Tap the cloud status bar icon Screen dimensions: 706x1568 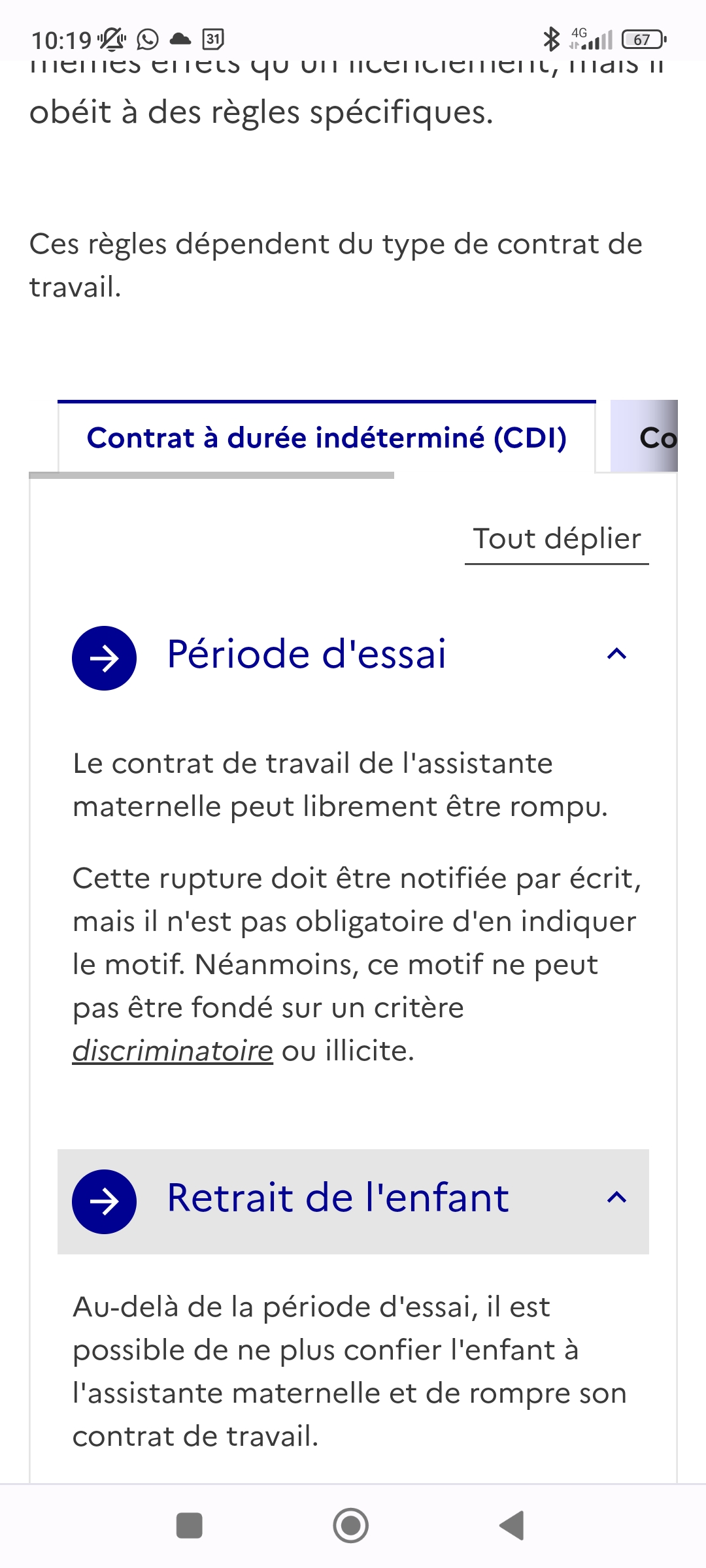tap(180, 40)
